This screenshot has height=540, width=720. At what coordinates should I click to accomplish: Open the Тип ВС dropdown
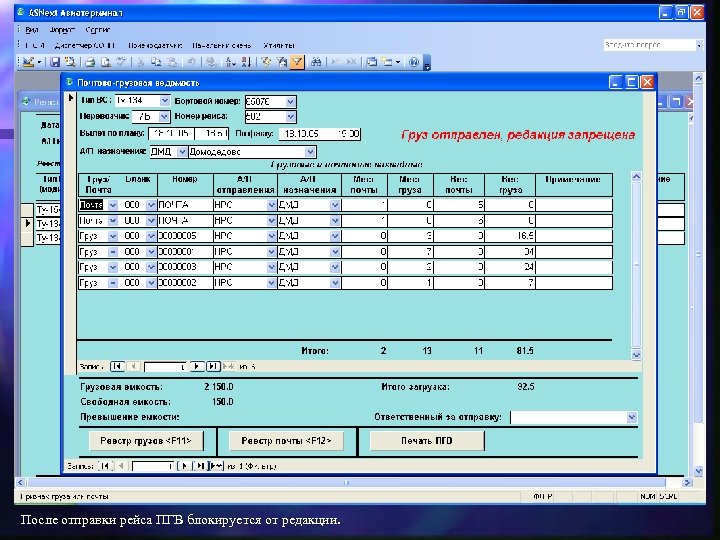164,101
